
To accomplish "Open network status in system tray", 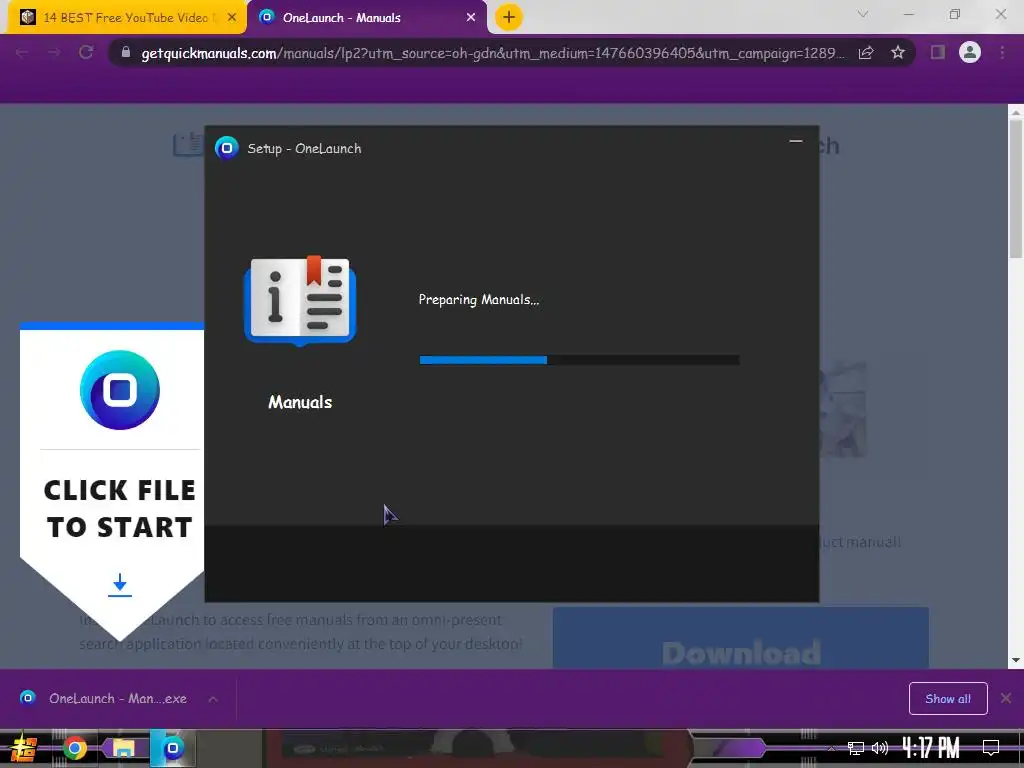I will click(x=855, y=748).
